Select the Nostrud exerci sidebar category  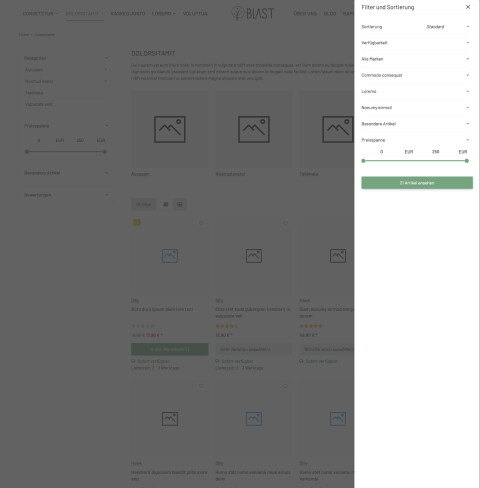click(39, 81)
